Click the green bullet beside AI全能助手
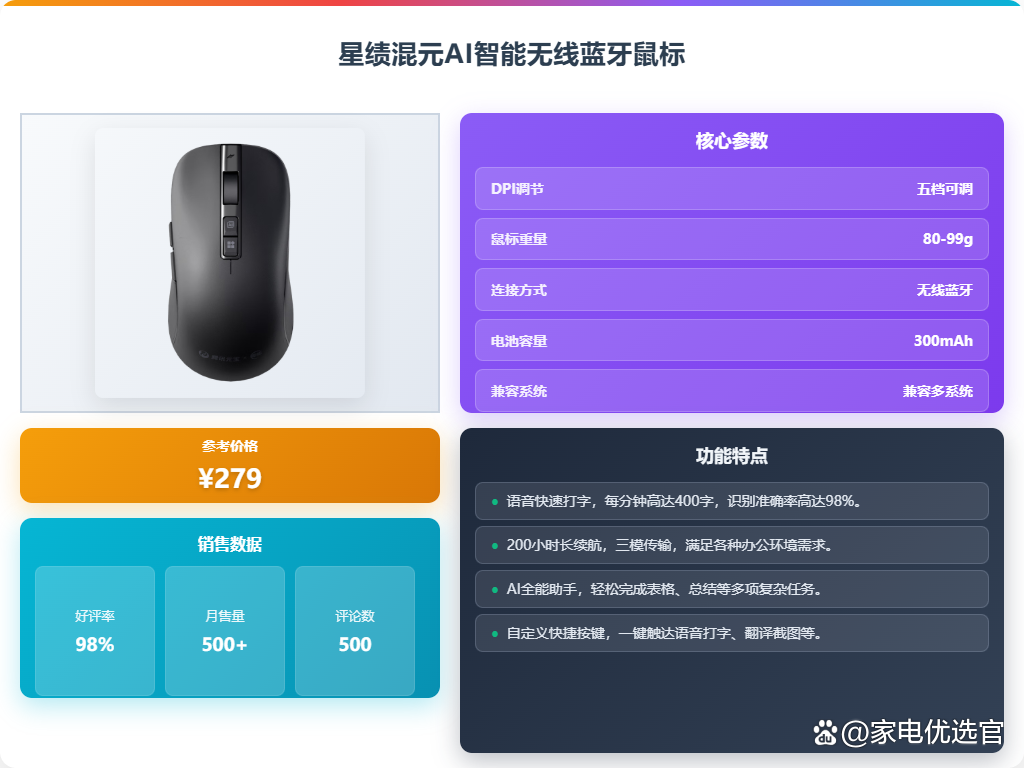This screenshot has height=768, width=1024. coord(494,590)
